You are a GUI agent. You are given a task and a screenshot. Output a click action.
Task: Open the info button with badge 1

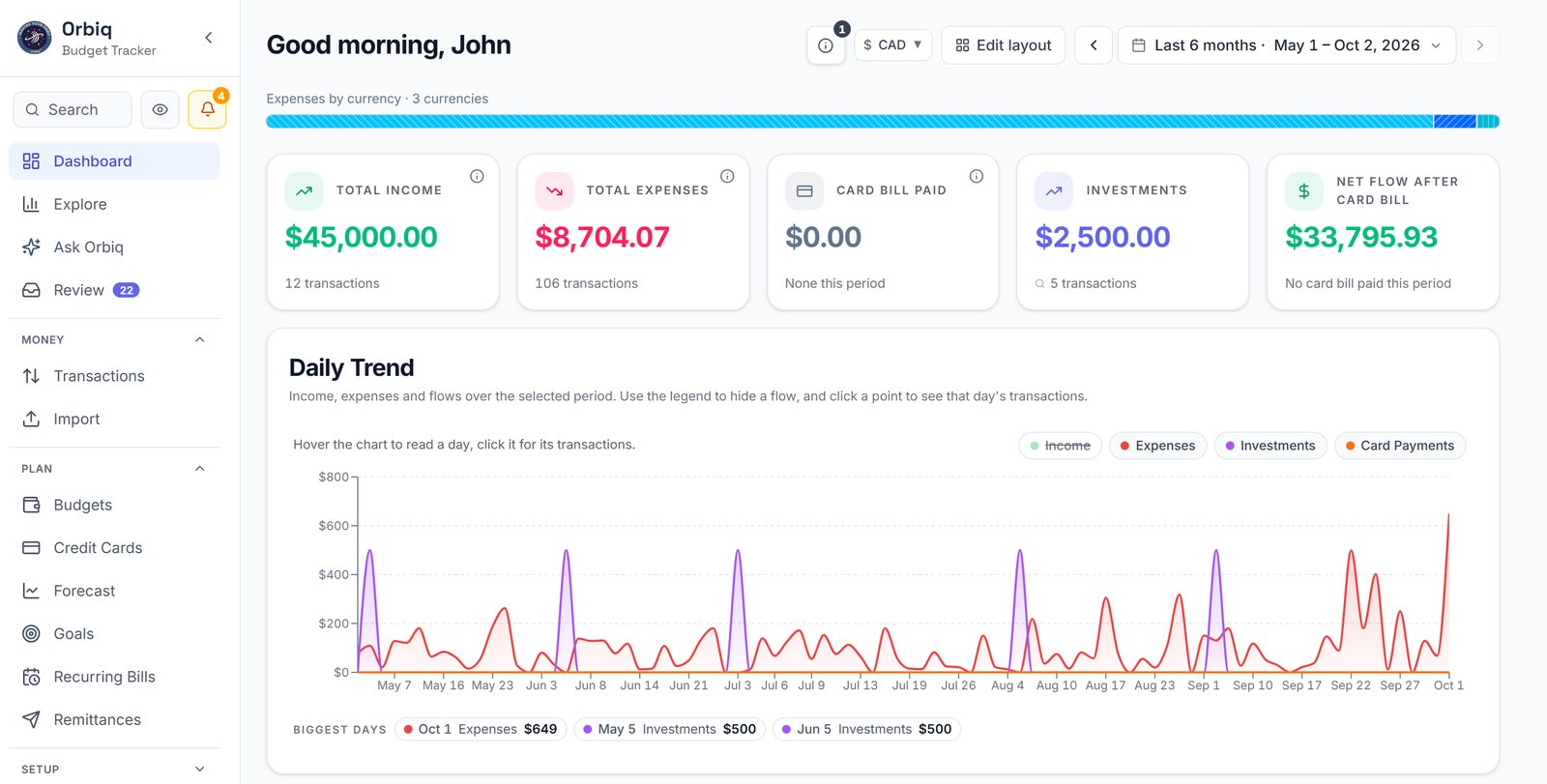coord(826,45)
